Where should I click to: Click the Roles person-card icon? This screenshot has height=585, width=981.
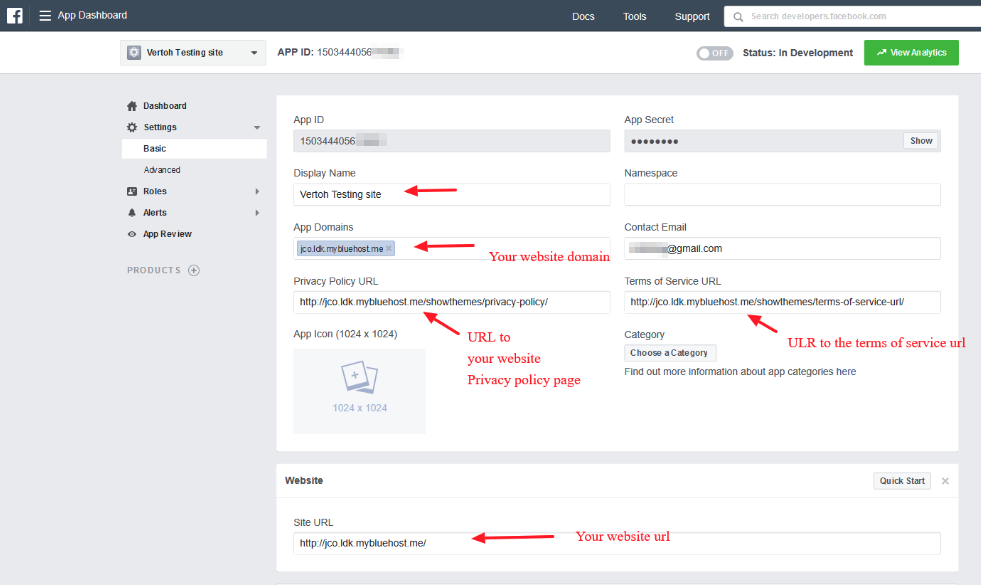[131, 191]
